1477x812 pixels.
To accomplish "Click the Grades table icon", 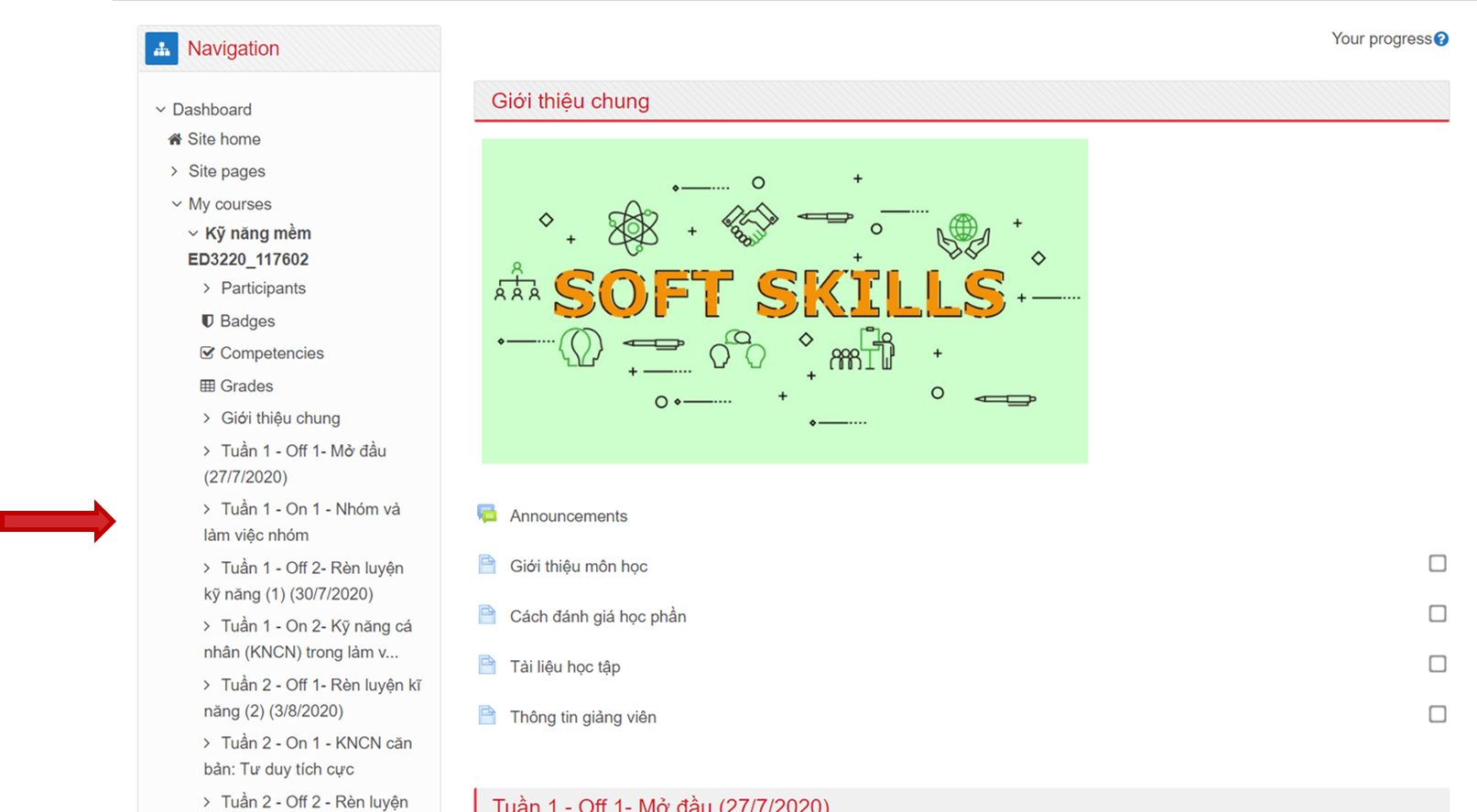I will click(x=208, y=386).
